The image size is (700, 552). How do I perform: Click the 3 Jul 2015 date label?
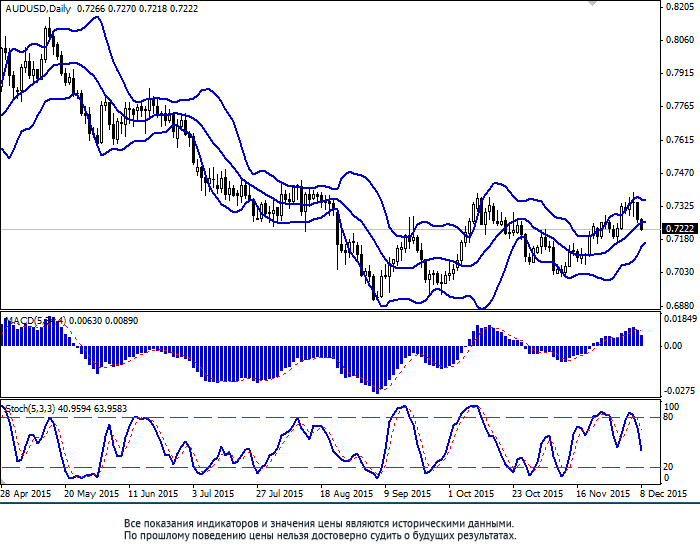tap(213, 494)
